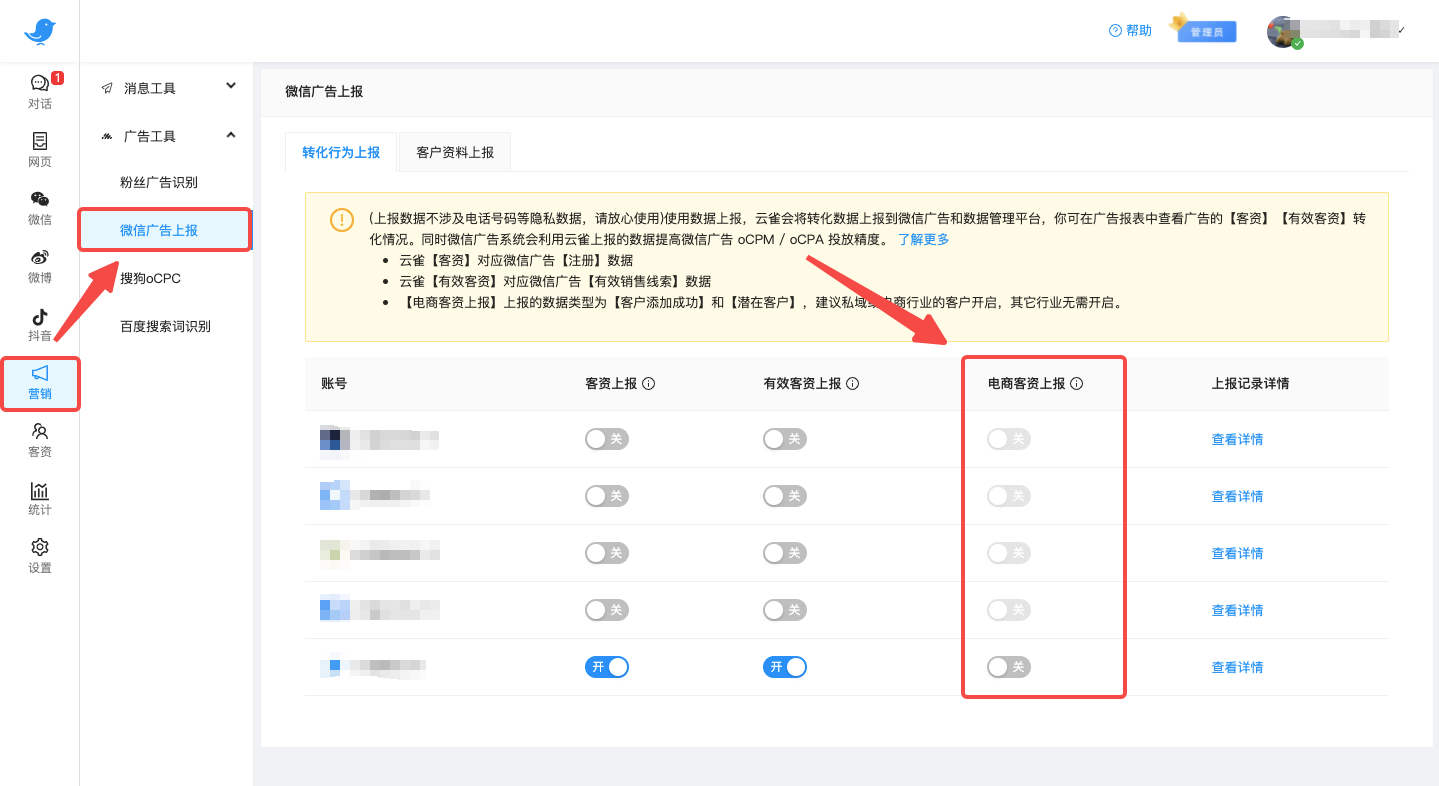Click info icon beside 电商客资上报 header

(1076, 383)
